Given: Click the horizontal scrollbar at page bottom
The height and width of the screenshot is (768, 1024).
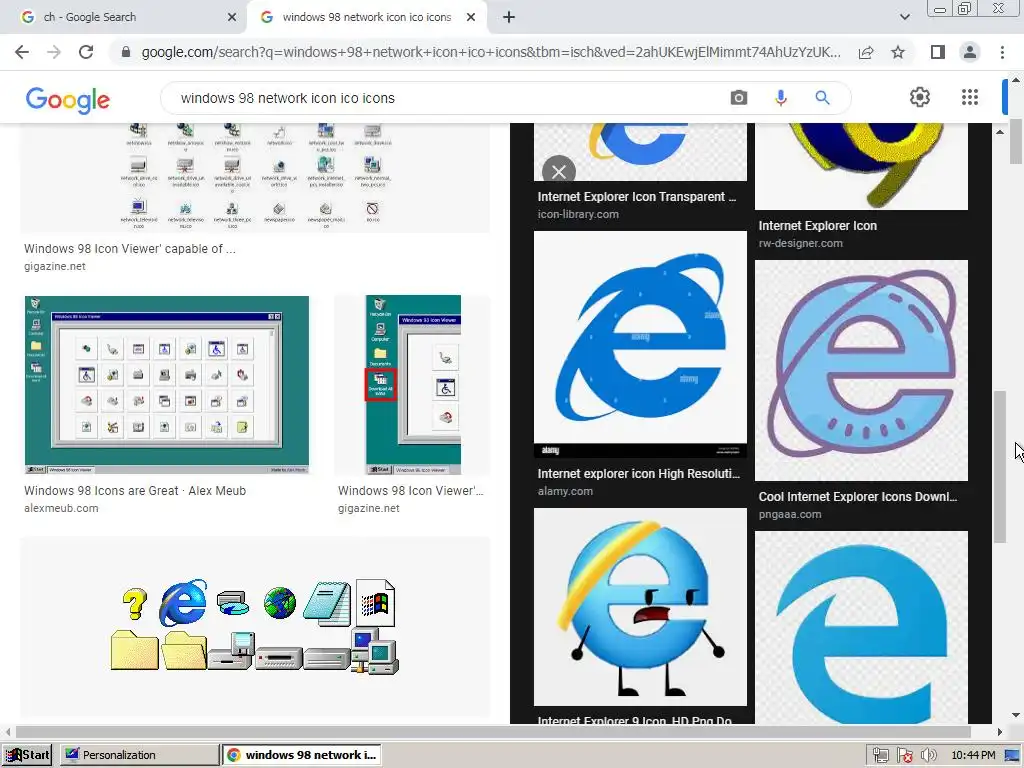Looking at the screenshot, I should pos(493,732).
